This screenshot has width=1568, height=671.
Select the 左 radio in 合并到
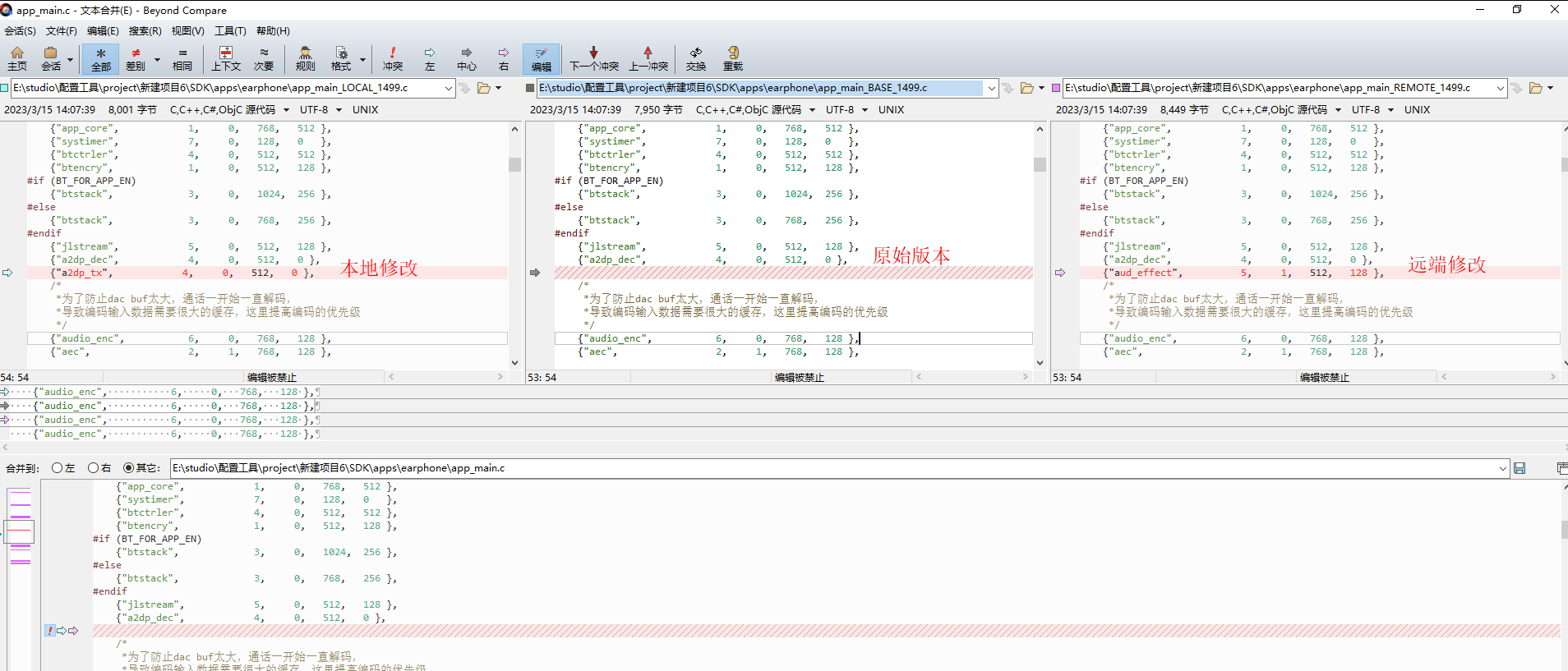pos(57,468)
